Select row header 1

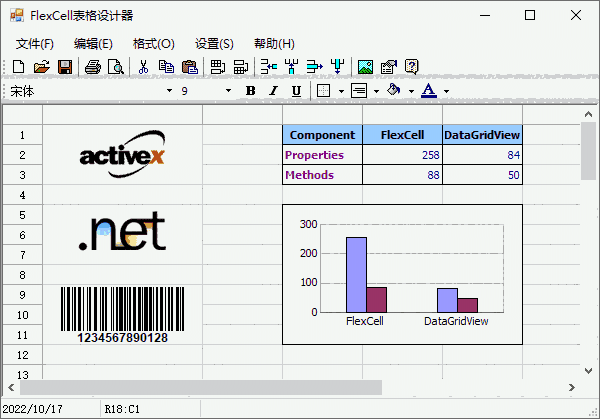[23, 135]
